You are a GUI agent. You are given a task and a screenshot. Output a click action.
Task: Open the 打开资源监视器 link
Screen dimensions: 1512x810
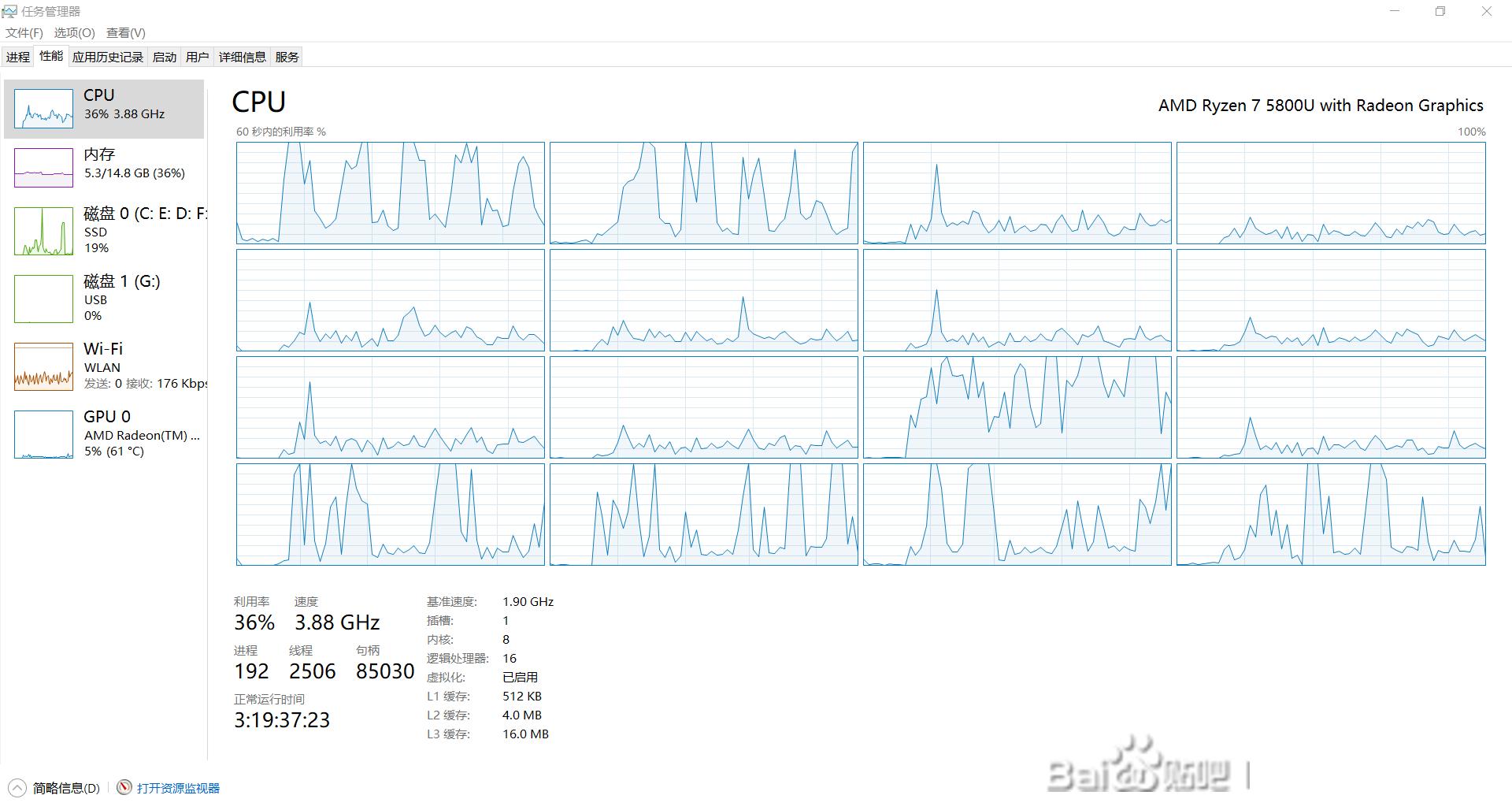coord(178,788)
